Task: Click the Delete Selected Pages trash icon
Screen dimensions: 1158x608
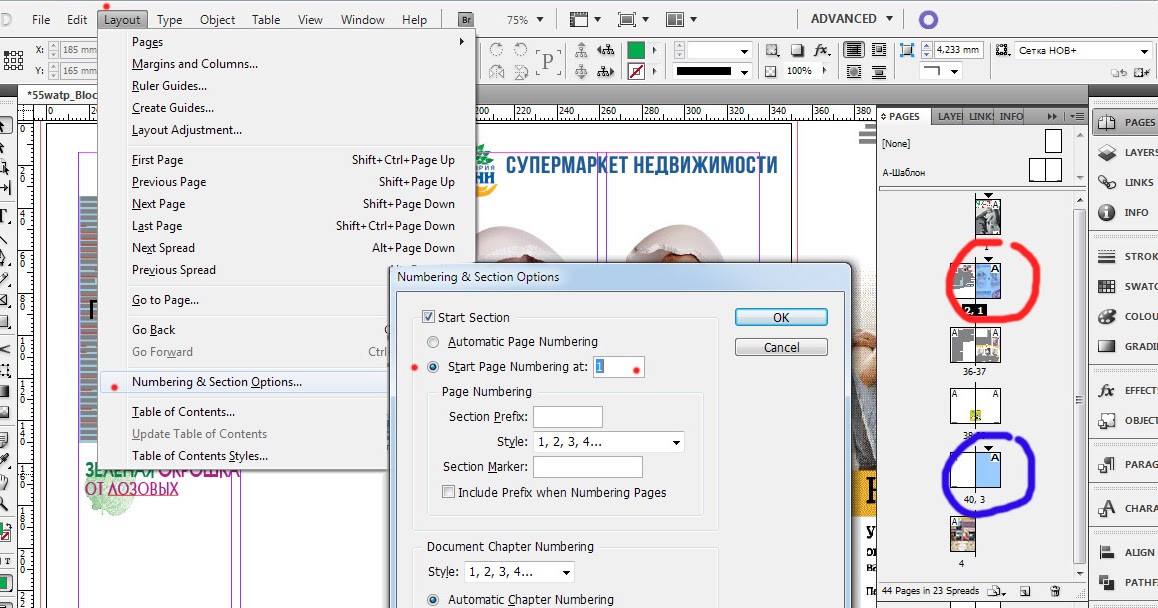Action: pos(1055,591)
